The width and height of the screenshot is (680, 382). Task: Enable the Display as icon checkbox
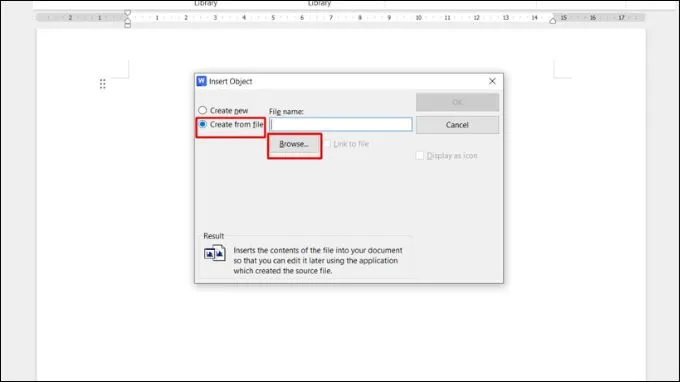click(419, 155)
